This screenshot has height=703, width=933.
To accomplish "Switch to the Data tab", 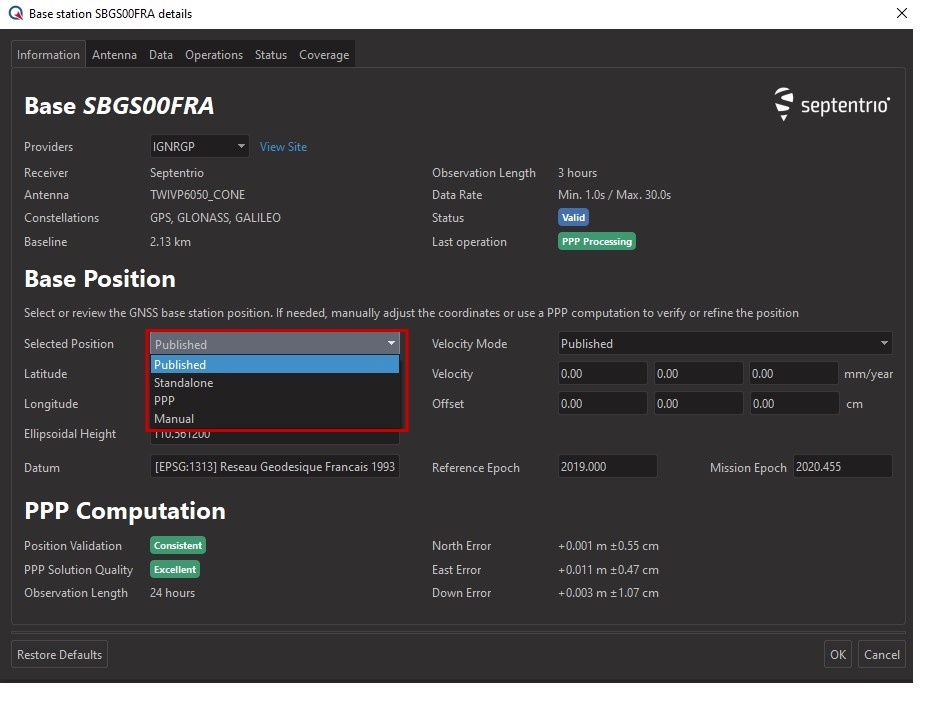I will (161, 55).
